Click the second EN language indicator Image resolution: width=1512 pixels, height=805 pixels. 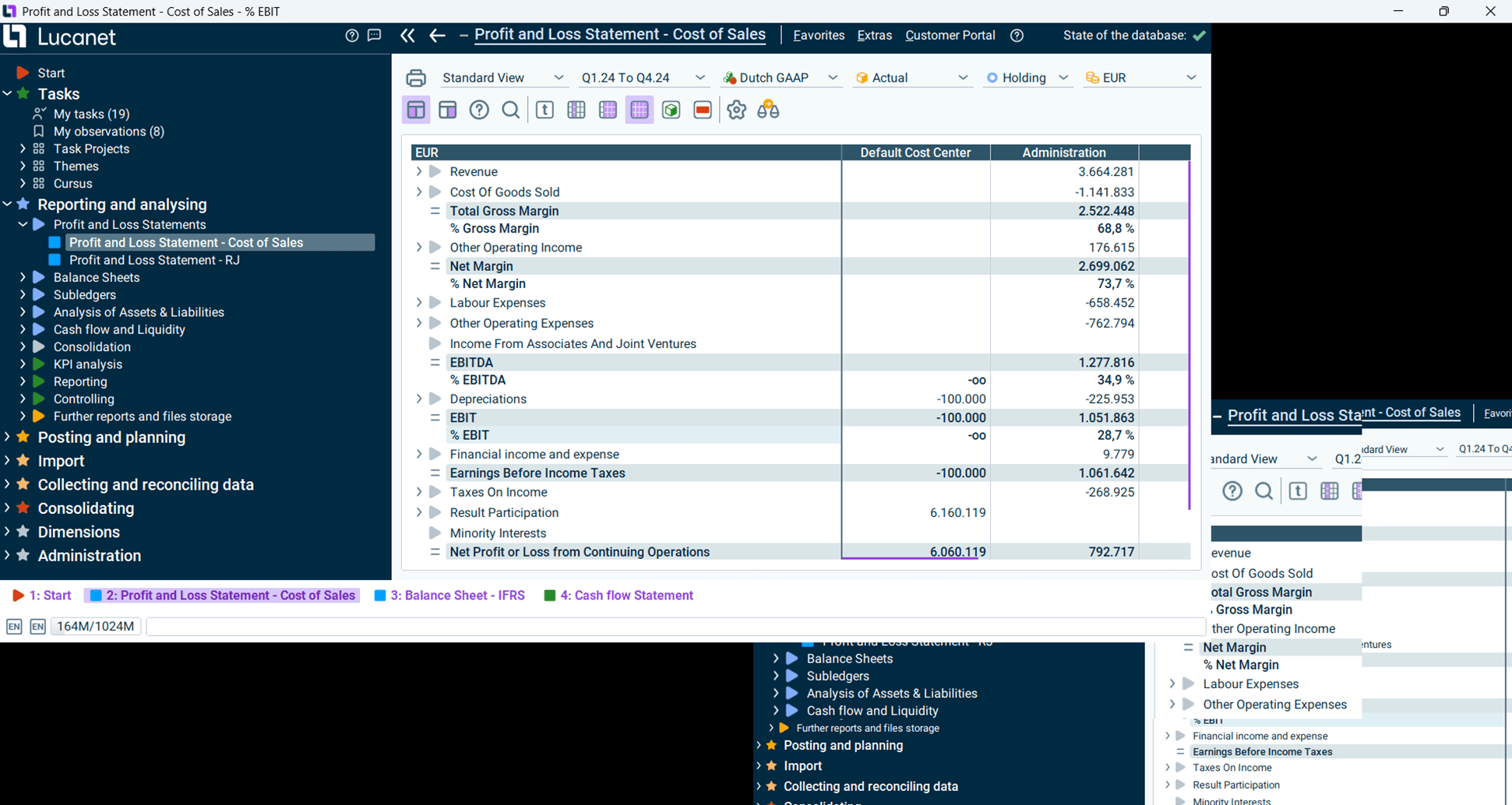(x=37, y=627)
